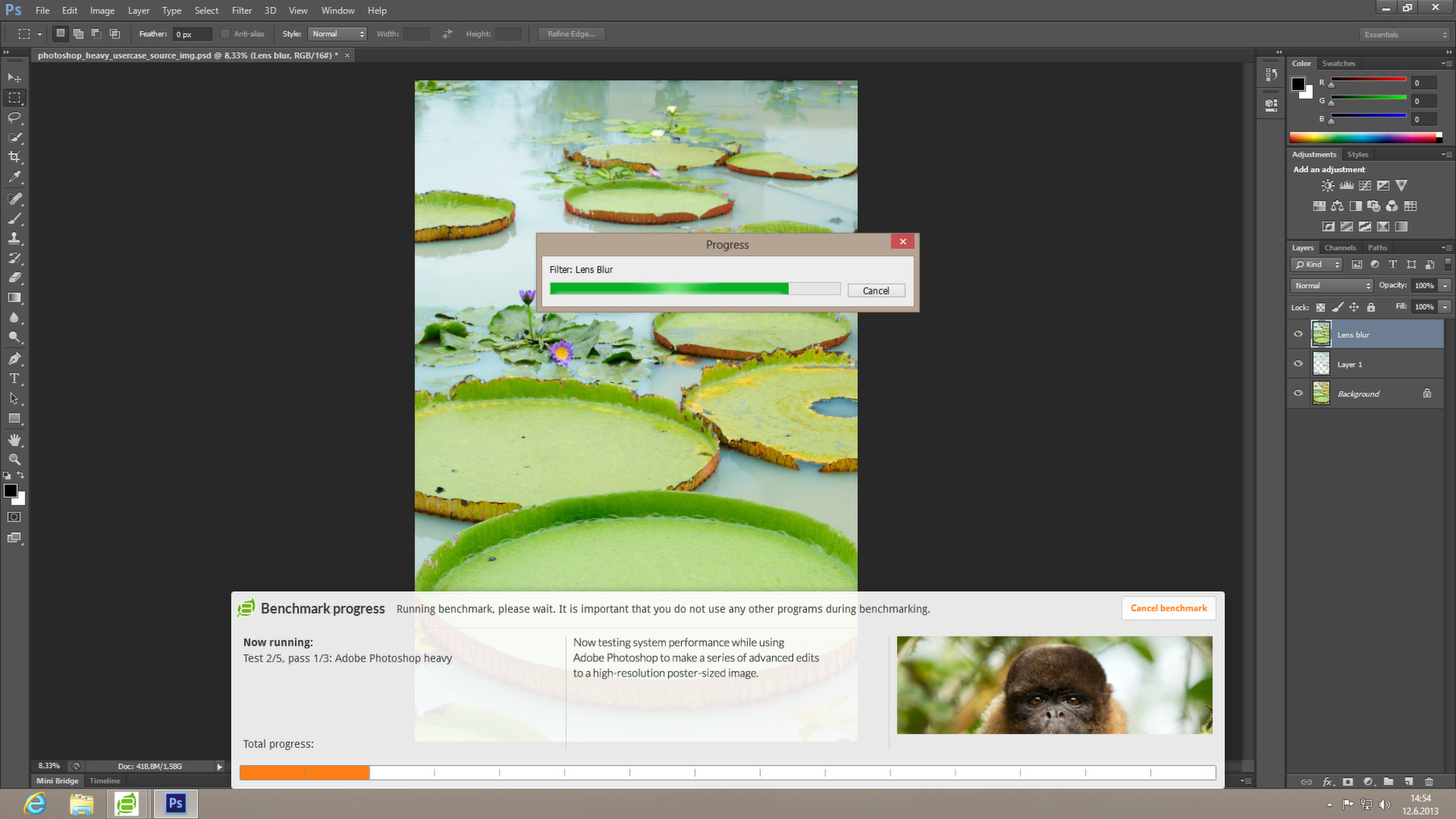Switch to the Channels tab
This screenshot has height=819, width=1456.
pyautogui.click(x=1340, y=247)
